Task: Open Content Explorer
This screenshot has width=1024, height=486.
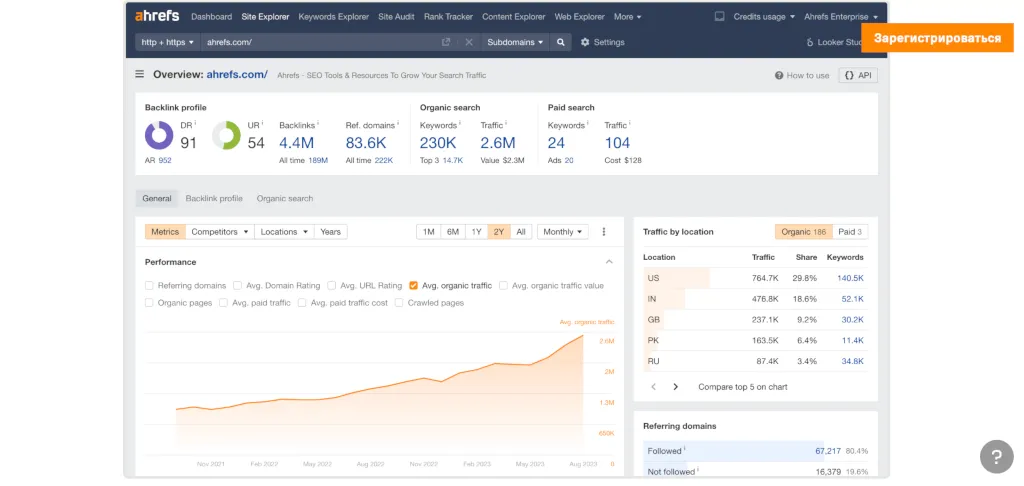Action: pos(514,16)
